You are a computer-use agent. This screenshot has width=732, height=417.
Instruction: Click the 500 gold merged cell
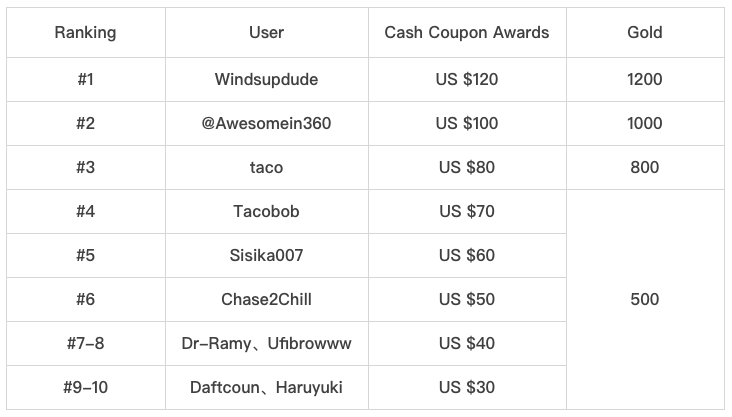pyautogui.click(x=645, y=299)
